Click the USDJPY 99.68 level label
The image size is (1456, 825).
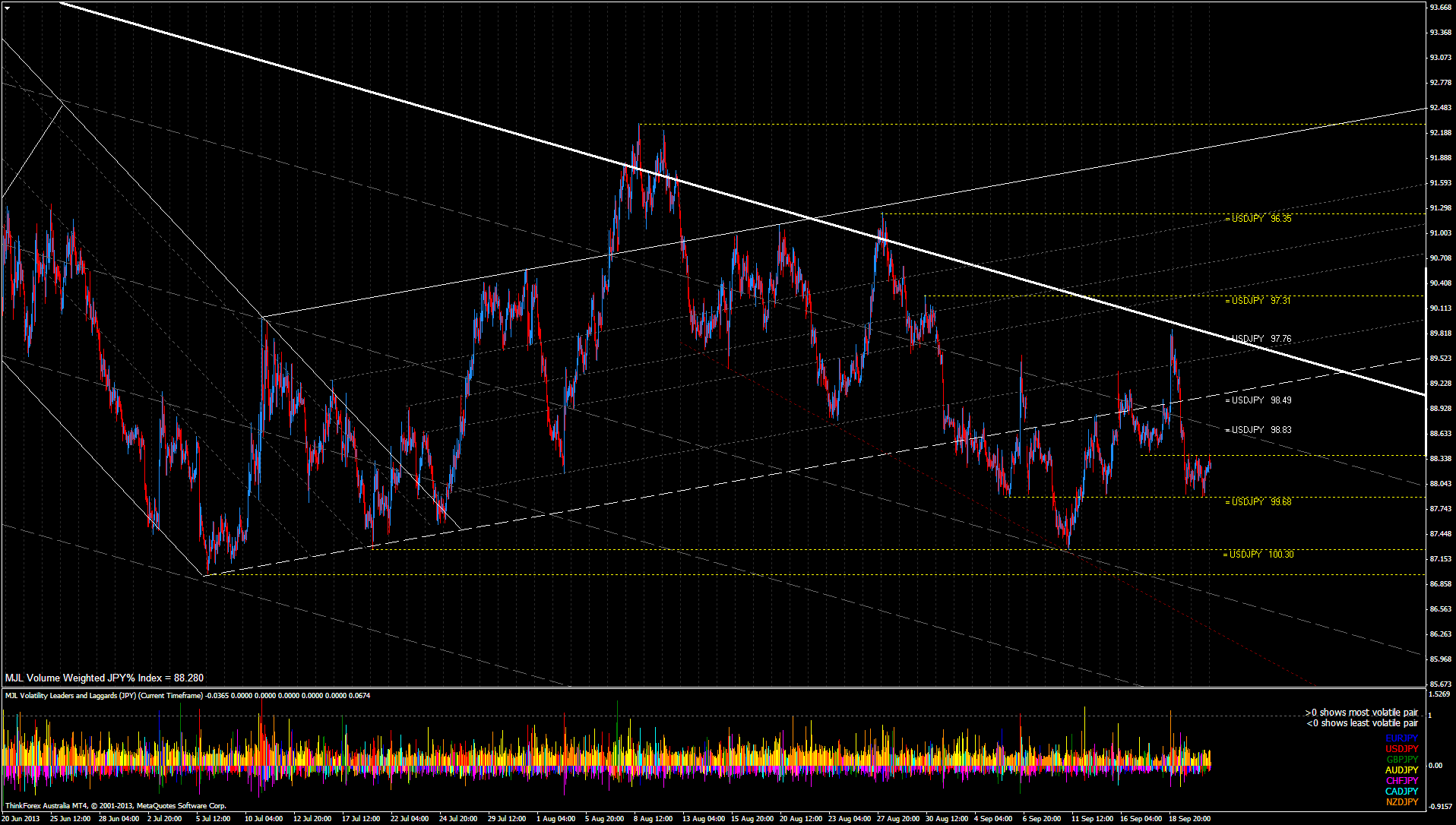(1258, 502)
